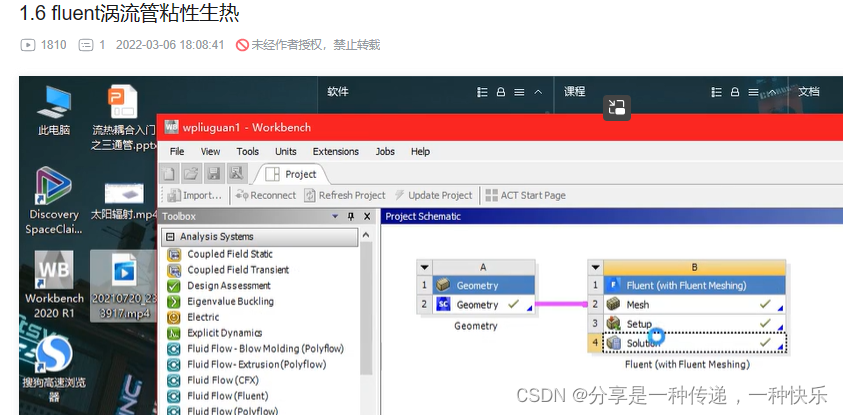Select Fluid Flow - Extrusion (Polyflow)
The image size is (843, 415).
(247, 364)
